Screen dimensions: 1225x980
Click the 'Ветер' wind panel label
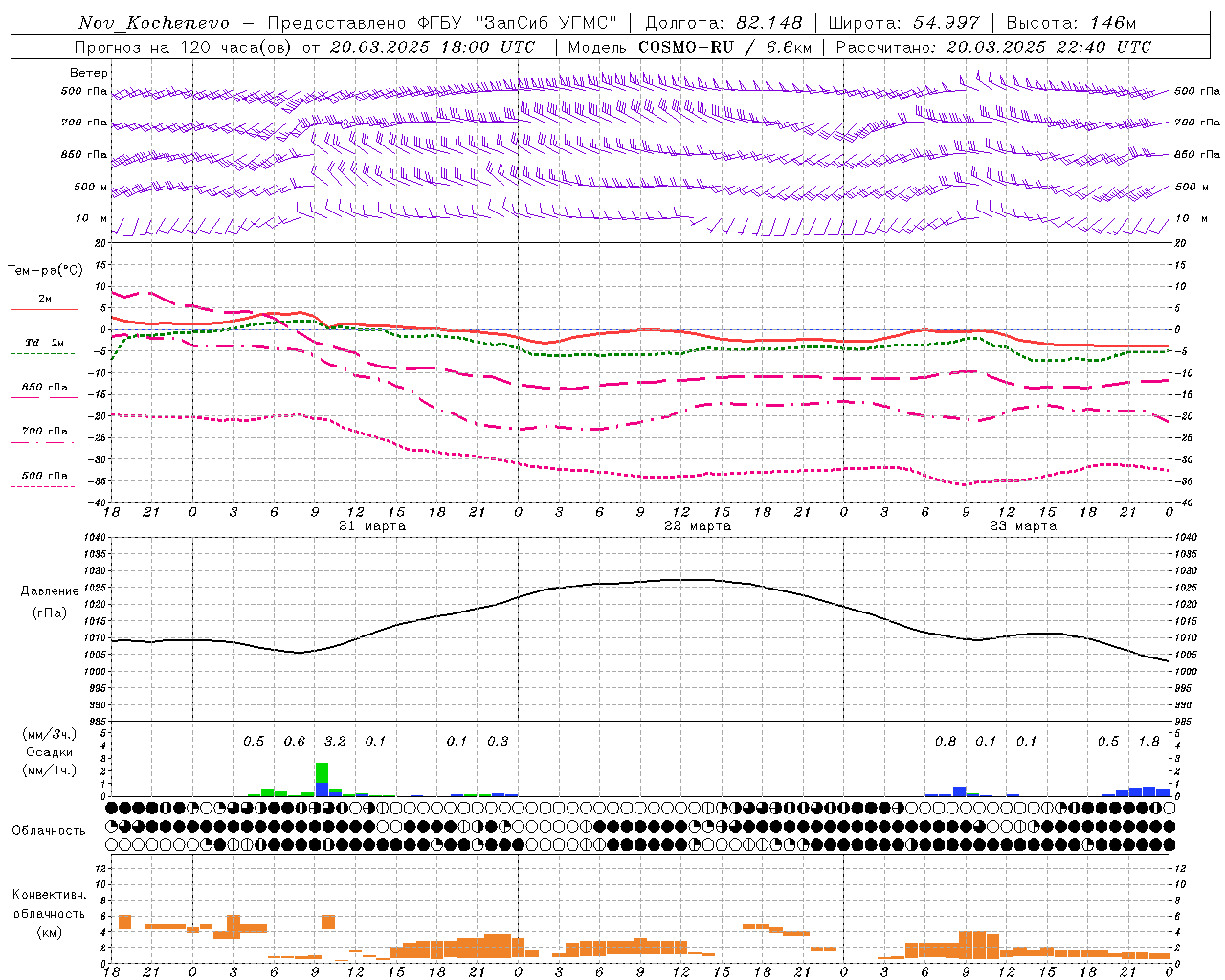[89, 73]
